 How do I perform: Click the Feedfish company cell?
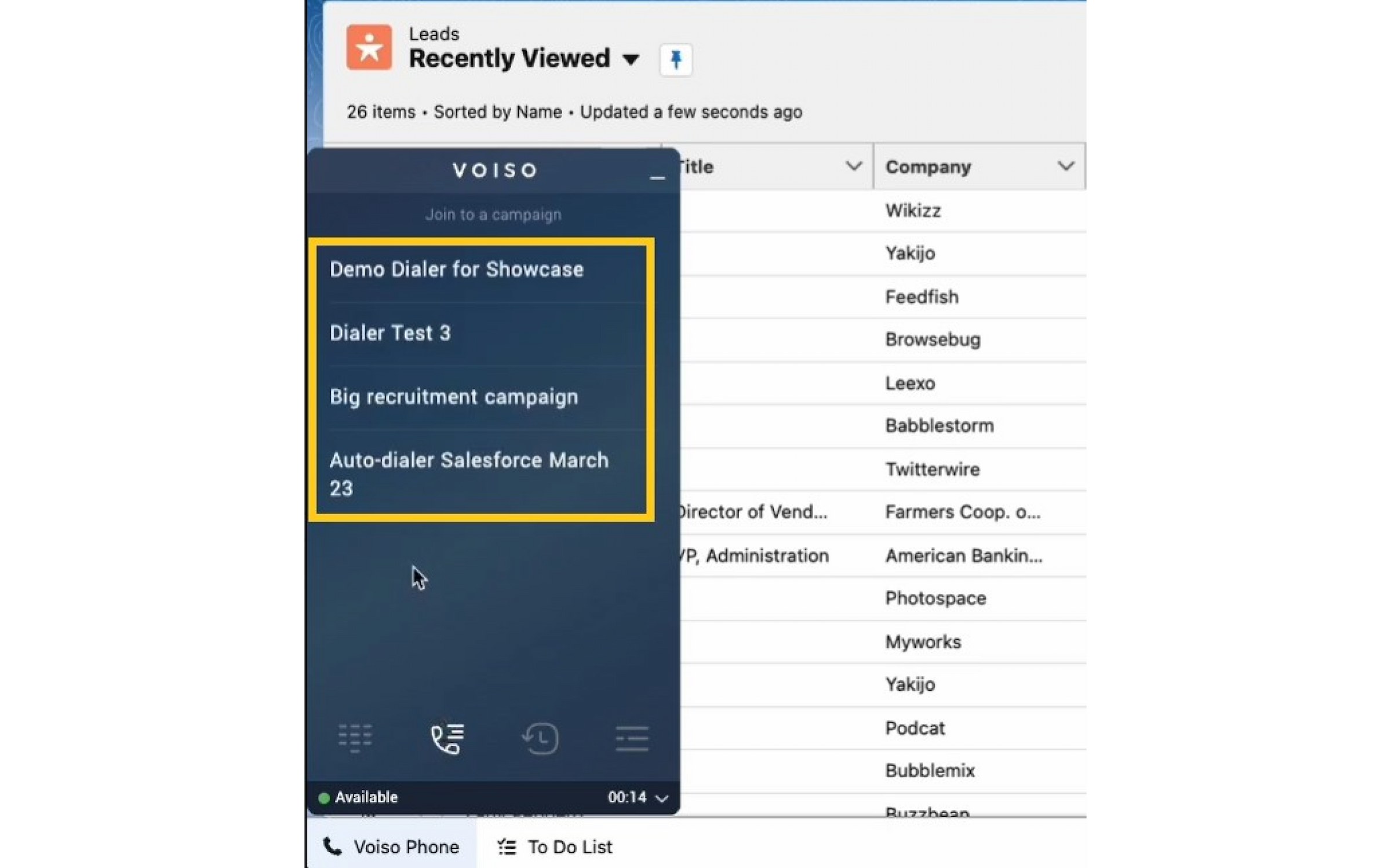coord(922,297)
